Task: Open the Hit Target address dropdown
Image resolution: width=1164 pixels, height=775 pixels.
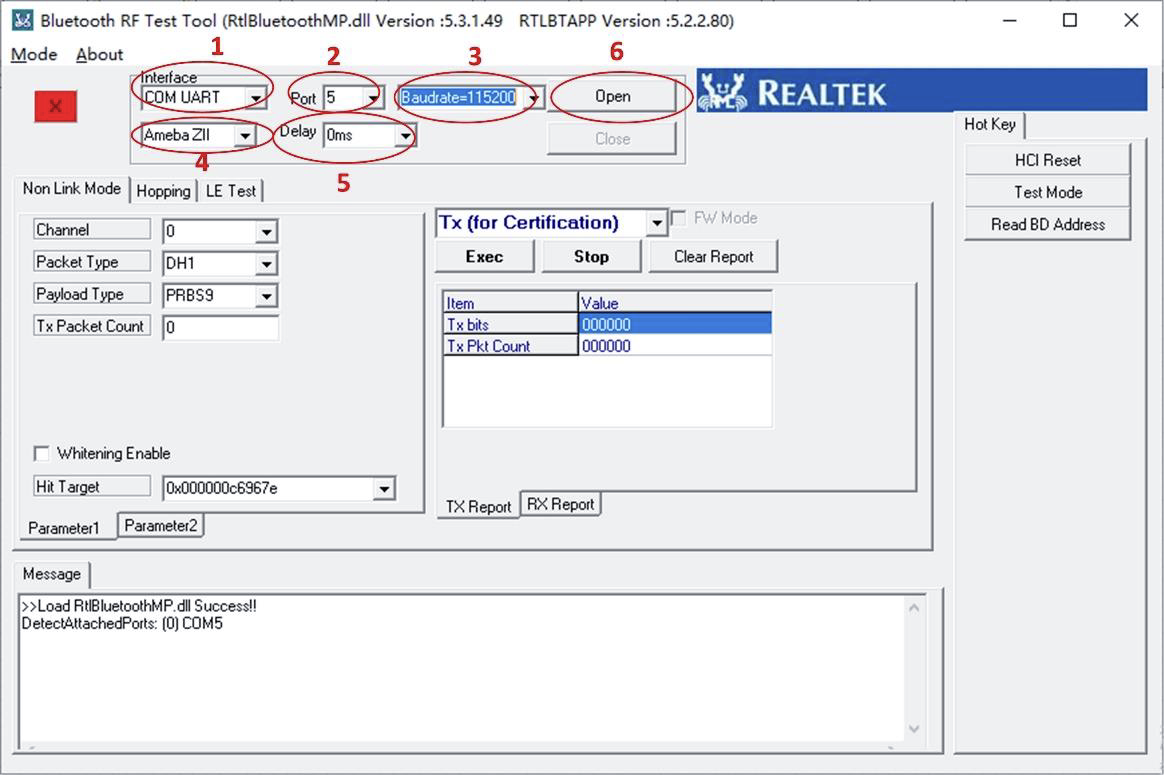Action: tap(384, 488)
